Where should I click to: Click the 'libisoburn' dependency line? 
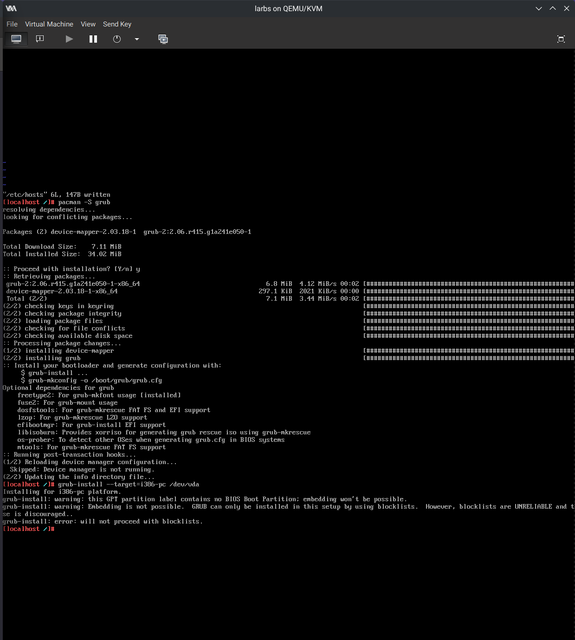tap(164, 432)
